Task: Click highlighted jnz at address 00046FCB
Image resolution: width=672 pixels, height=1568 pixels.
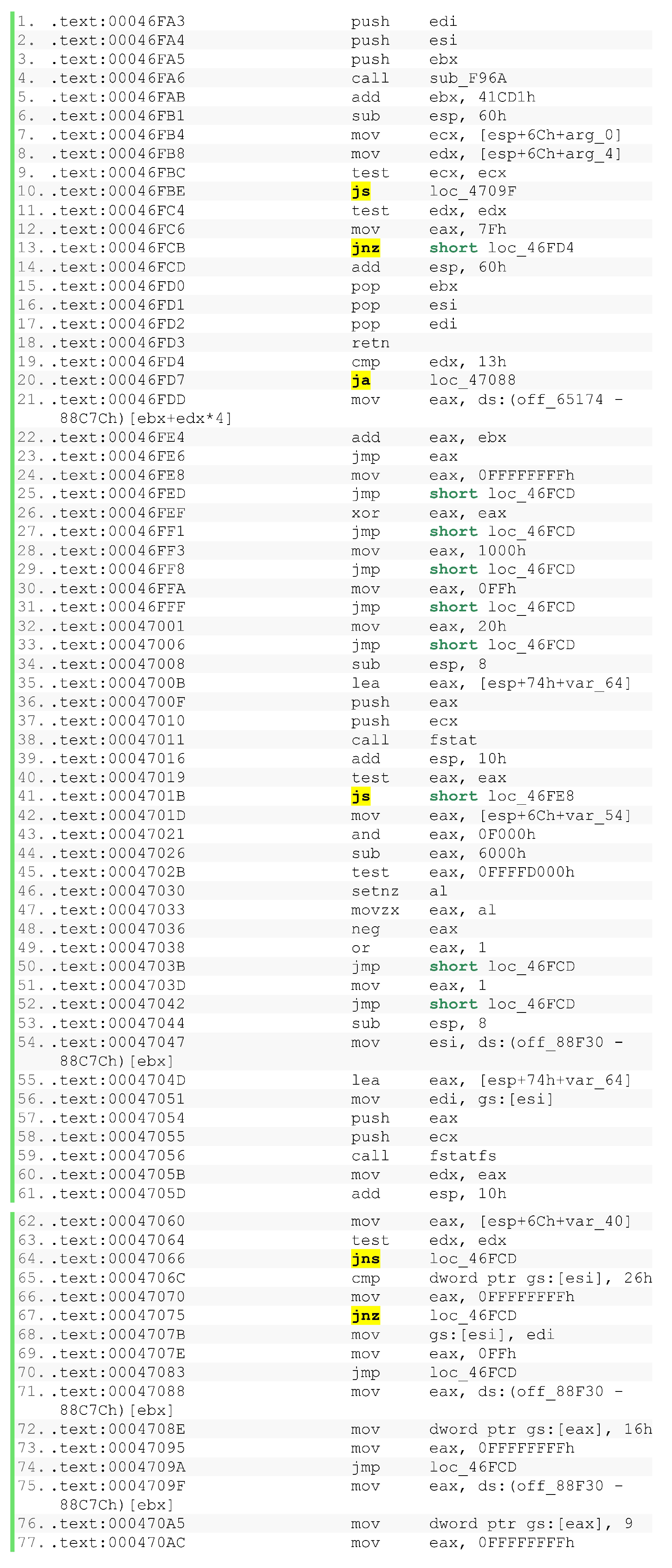Action: tap(366, 248)
